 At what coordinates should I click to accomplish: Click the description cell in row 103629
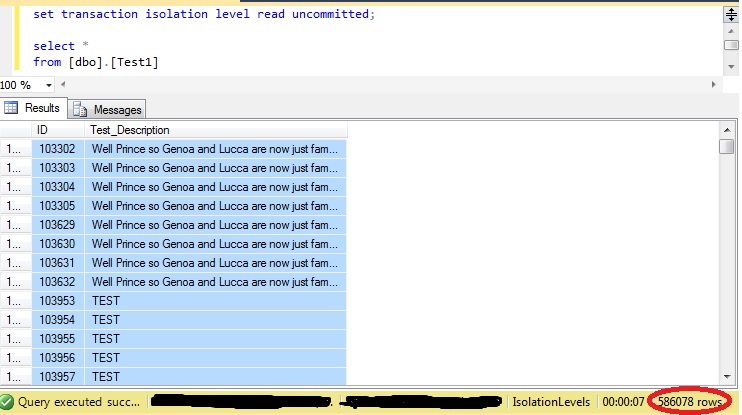coord(216,225)
